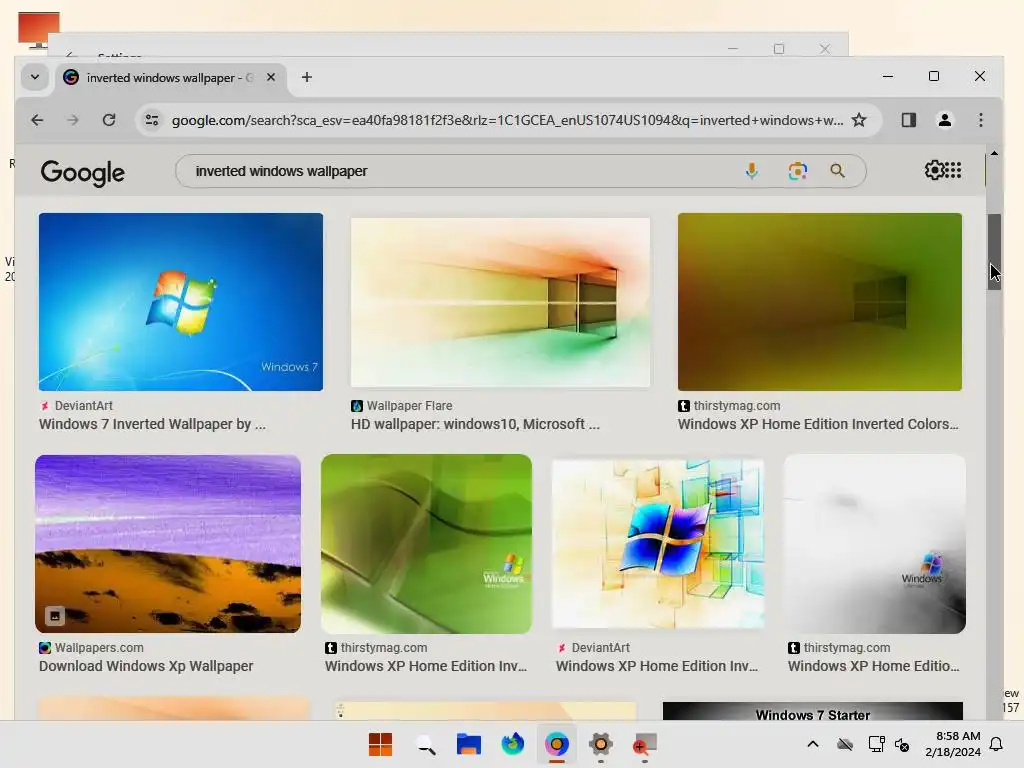Open Firefox from the taskbar
This screenshot has height=768, width=1024.
[x=513, y=744]
